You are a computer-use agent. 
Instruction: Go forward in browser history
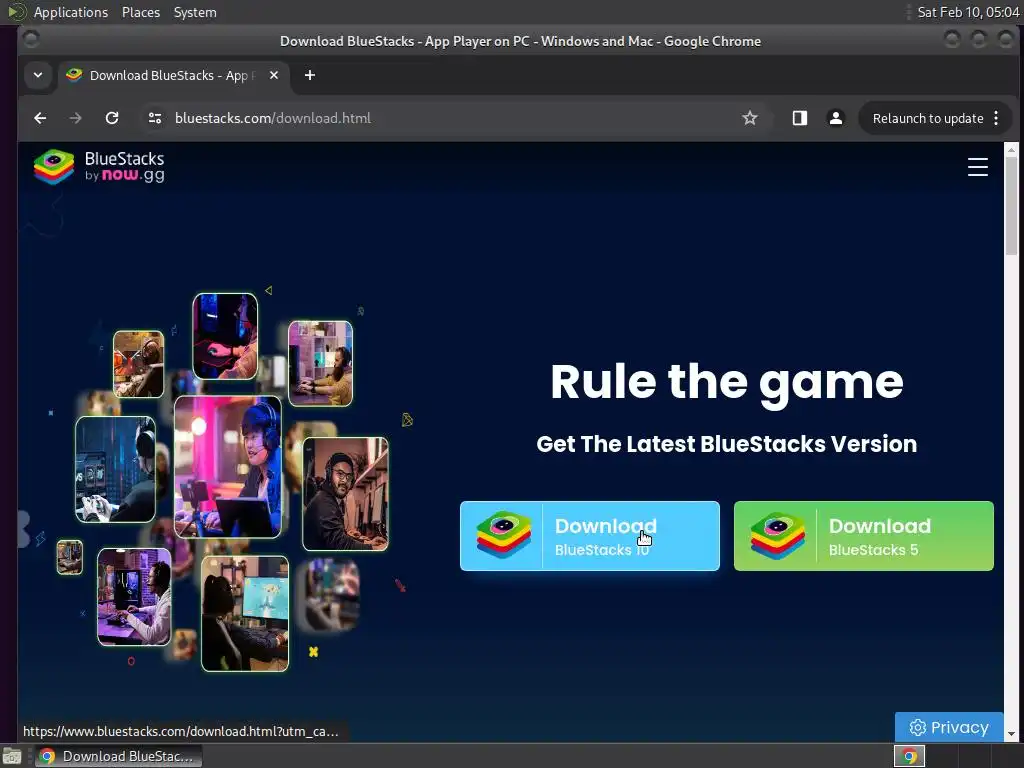[76, 118]
